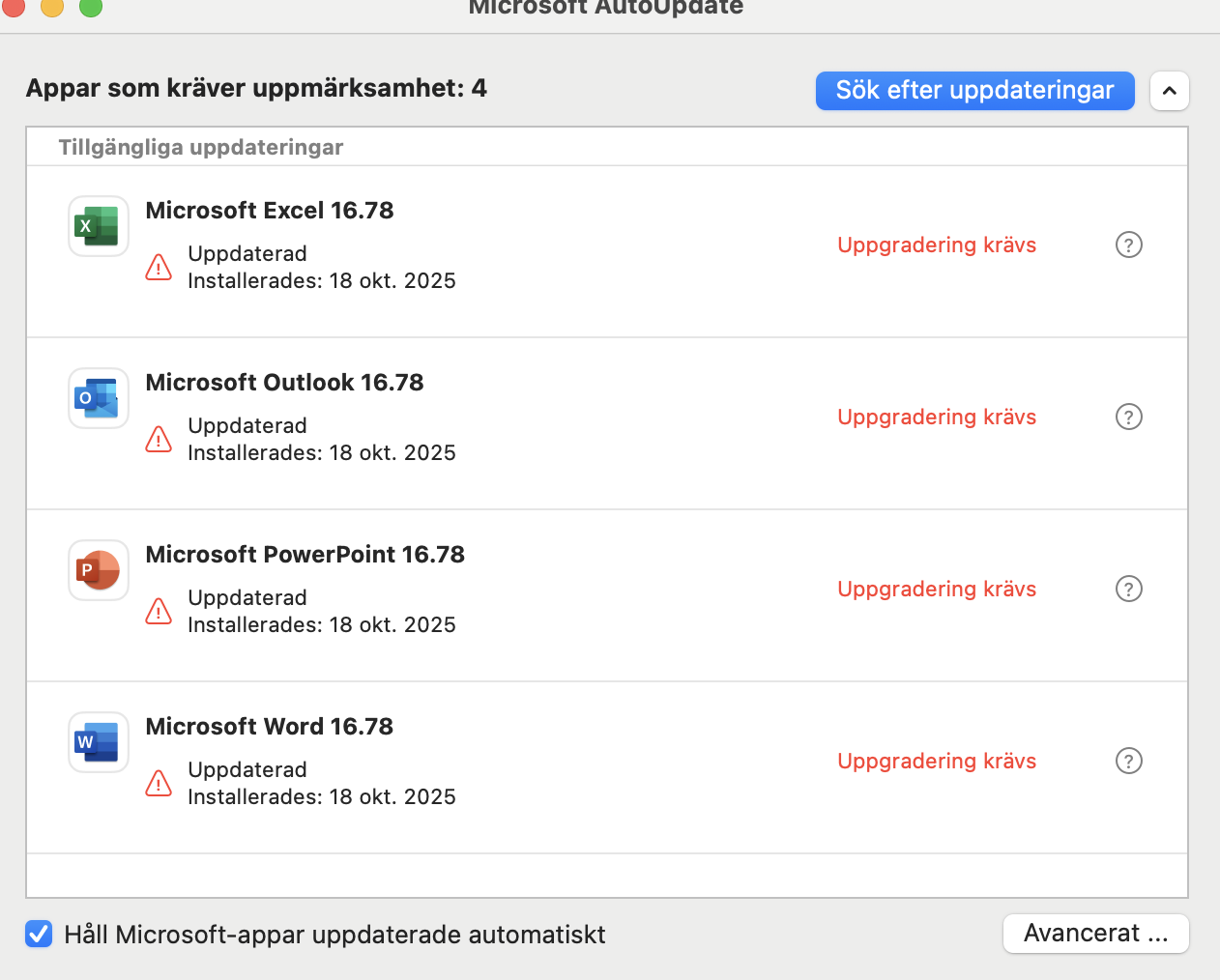Image resolution: width=1220 pixels, height=980 pixels.
Task: Click the Microsoft Excel app icon
Action: 98,226
